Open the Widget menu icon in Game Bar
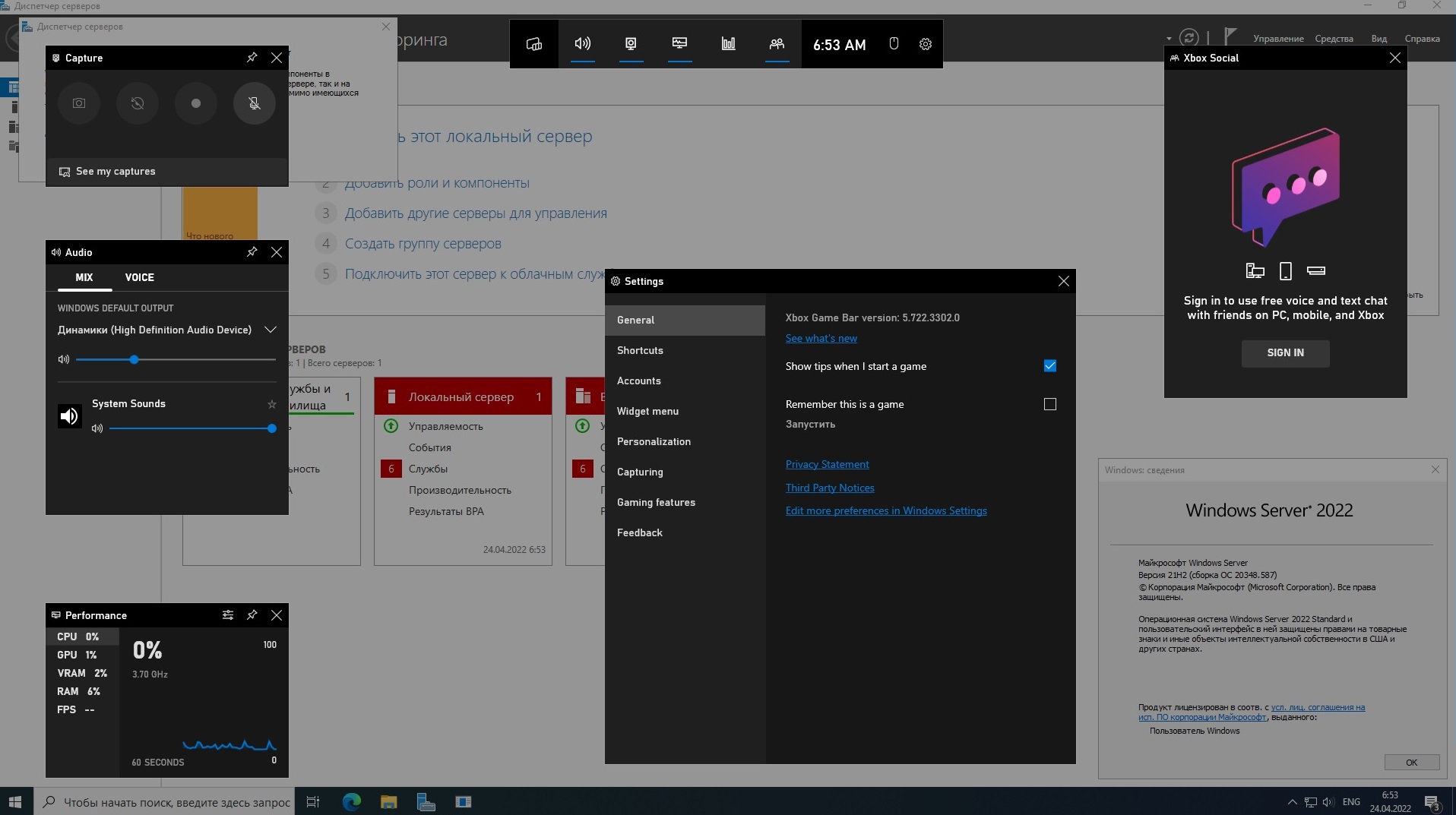Image resolution: width=1456 pixels, height=815 pixels. click(534, 44)
